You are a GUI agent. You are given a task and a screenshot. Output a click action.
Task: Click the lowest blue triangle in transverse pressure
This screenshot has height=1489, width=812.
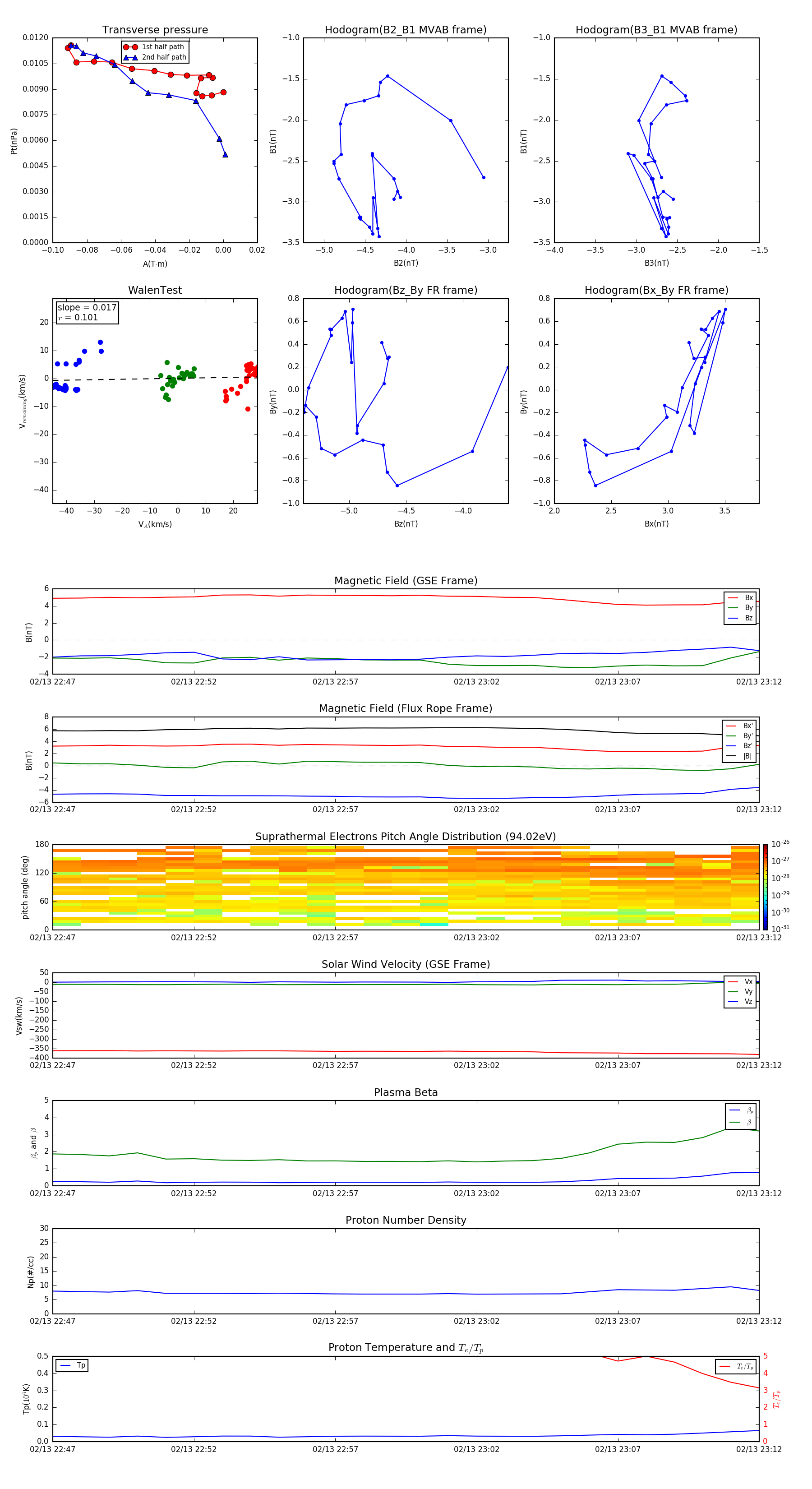pos(226,154)
